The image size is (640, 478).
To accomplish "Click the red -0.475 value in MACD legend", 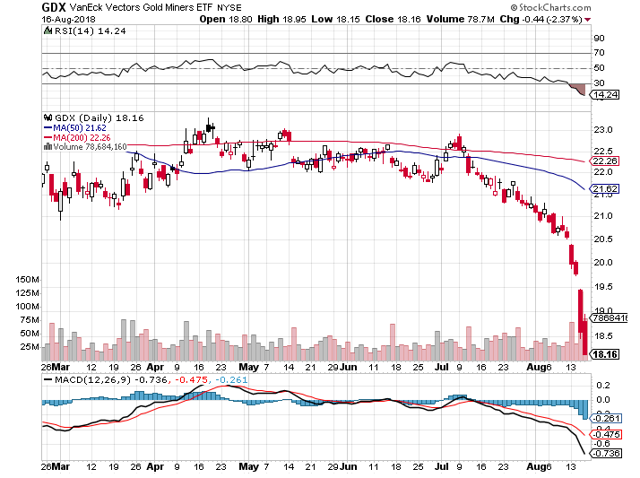I will point(191,380).
